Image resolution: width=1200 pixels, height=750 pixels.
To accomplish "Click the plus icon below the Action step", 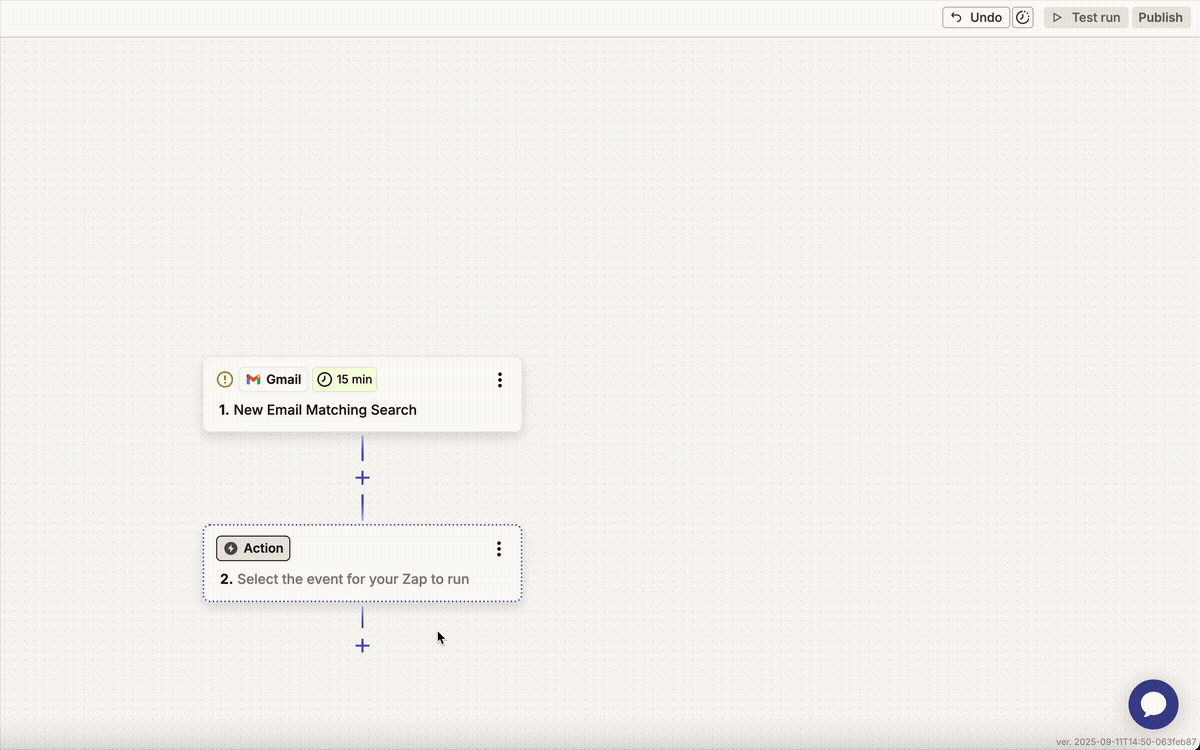I will tap(362, 646).
